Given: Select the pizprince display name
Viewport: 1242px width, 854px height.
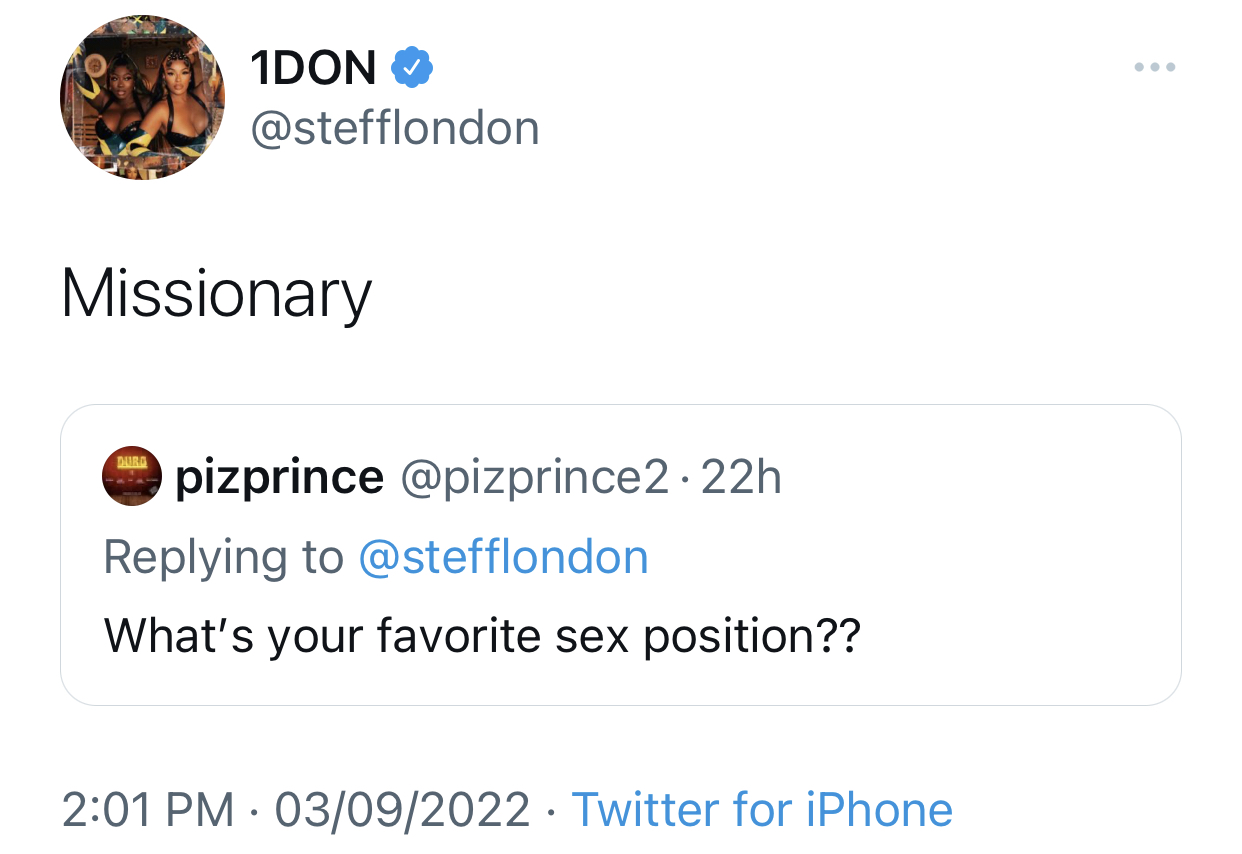Looking at the screenshot, I should pyautogui.click(x=279, y=478).
